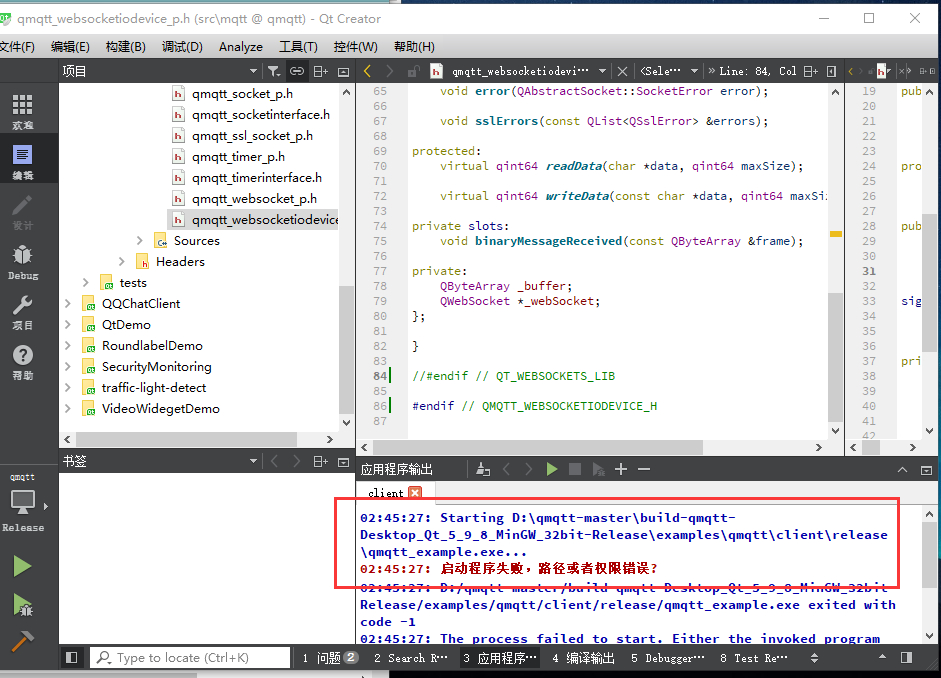Close the project side panel
Screen dimensions: 941x678
tap(344, 71)
